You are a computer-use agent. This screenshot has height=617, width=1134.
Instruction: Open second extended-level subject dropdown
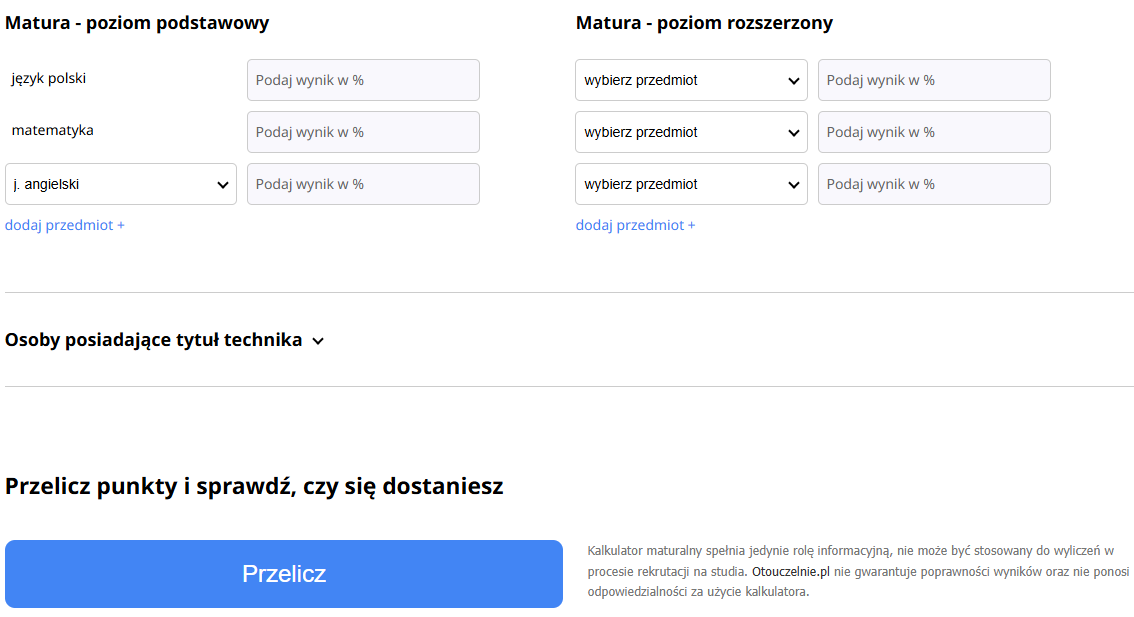[x=691, y=132]
